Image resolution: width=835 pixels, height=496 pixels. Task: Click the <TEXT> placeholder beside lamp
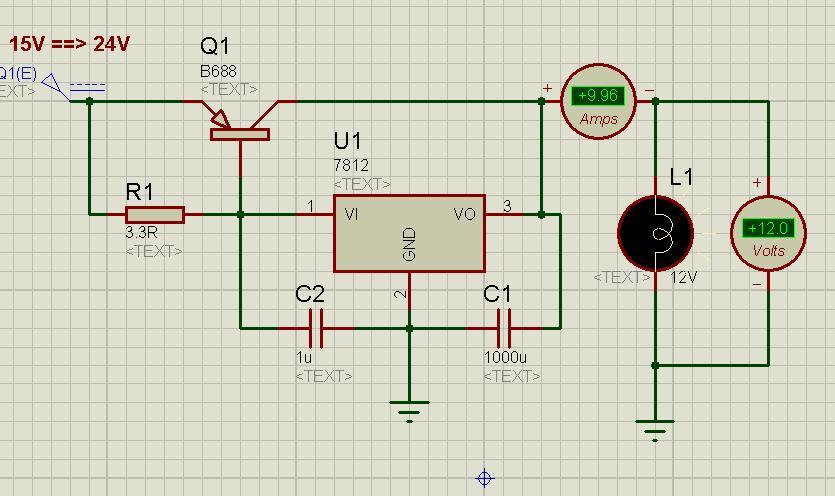point(622,278)
